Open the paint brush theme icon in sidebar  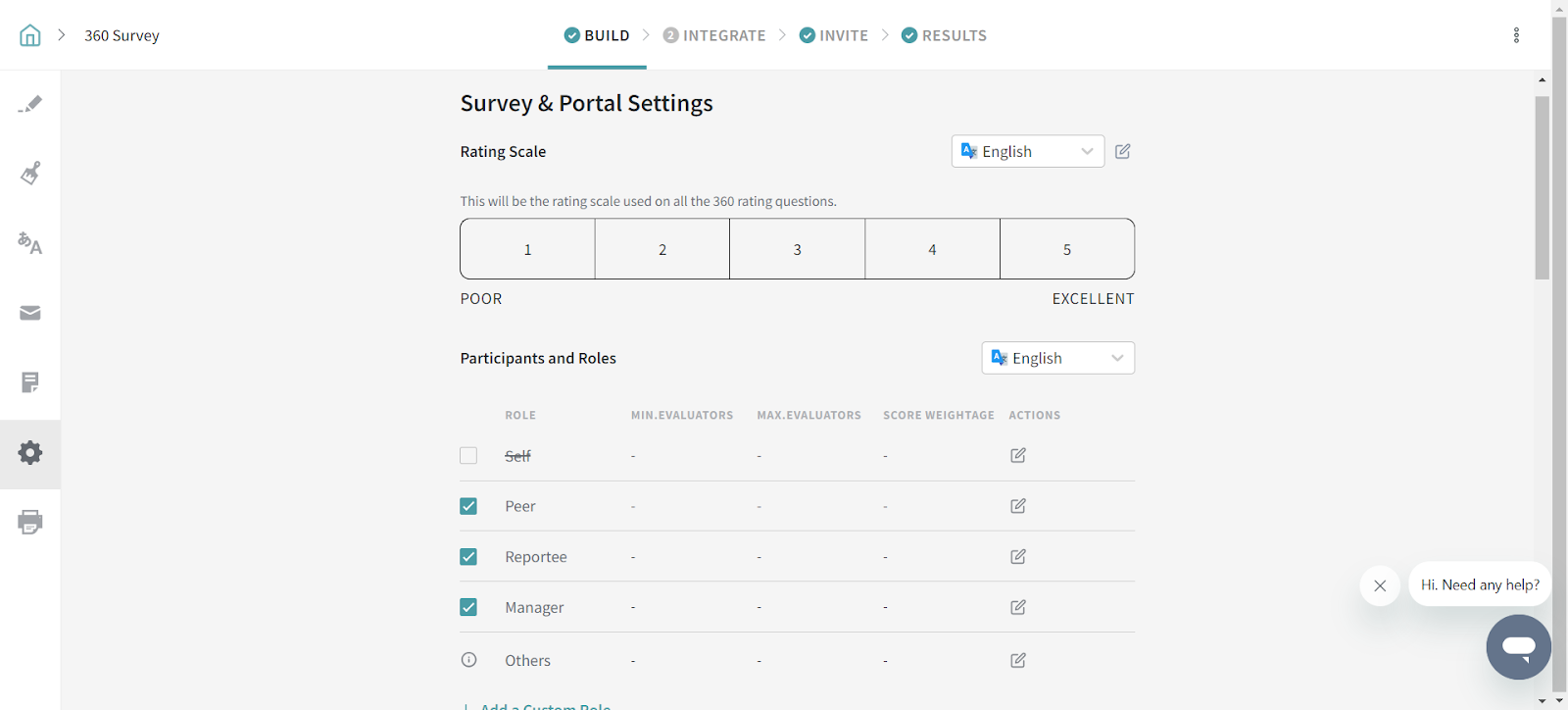coord(30,174)
